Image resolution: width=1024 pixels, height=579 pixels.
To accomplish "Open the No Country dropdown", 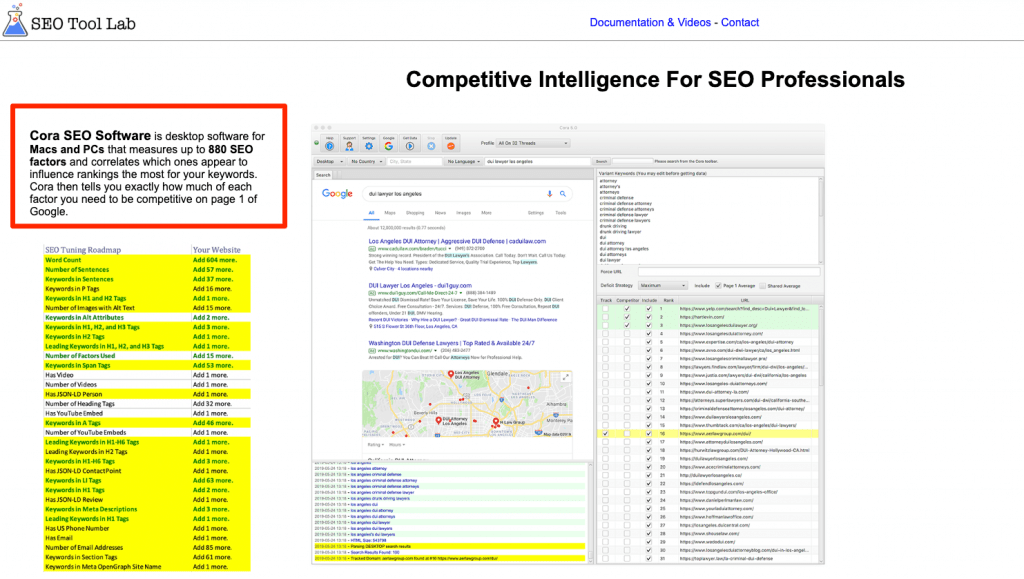I will pyautogui.click(x=366, y=161).
